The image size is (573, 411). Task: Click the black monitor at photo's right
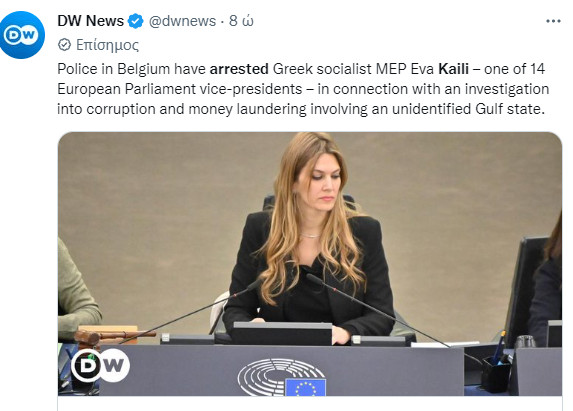pos(526,290)
